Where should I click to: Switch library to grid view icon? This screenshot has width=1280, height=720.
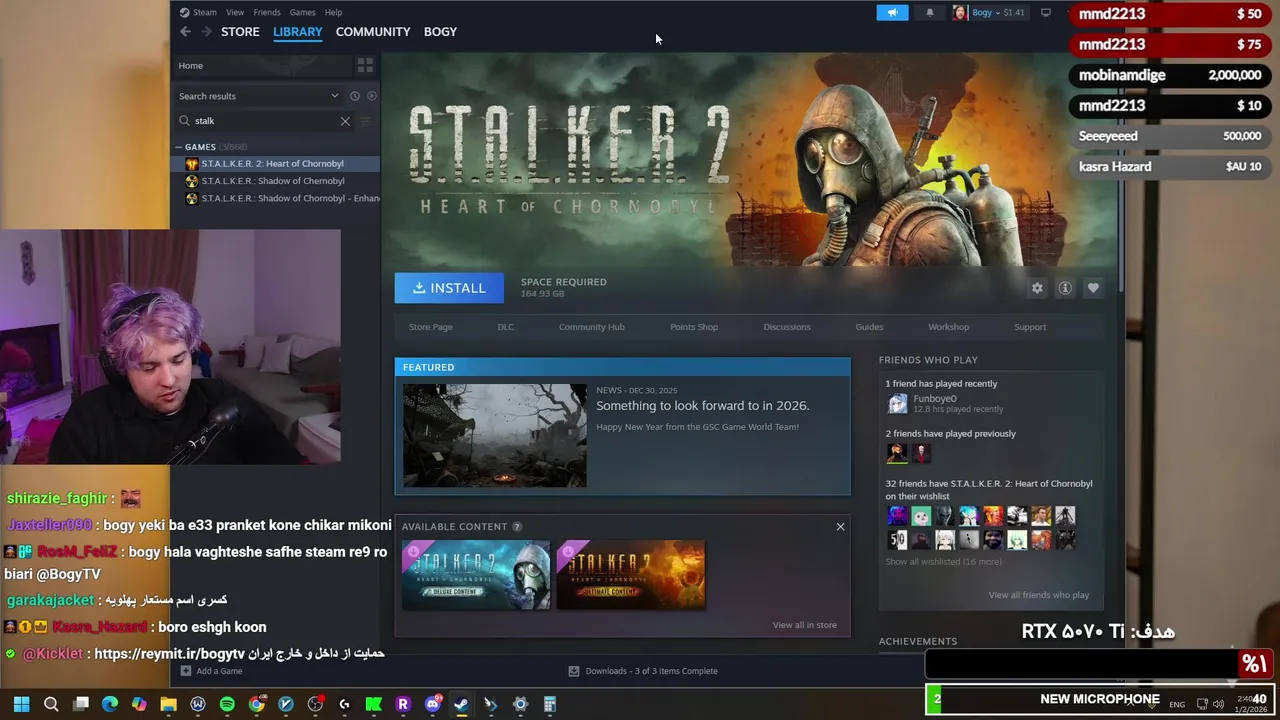[365, 65]
